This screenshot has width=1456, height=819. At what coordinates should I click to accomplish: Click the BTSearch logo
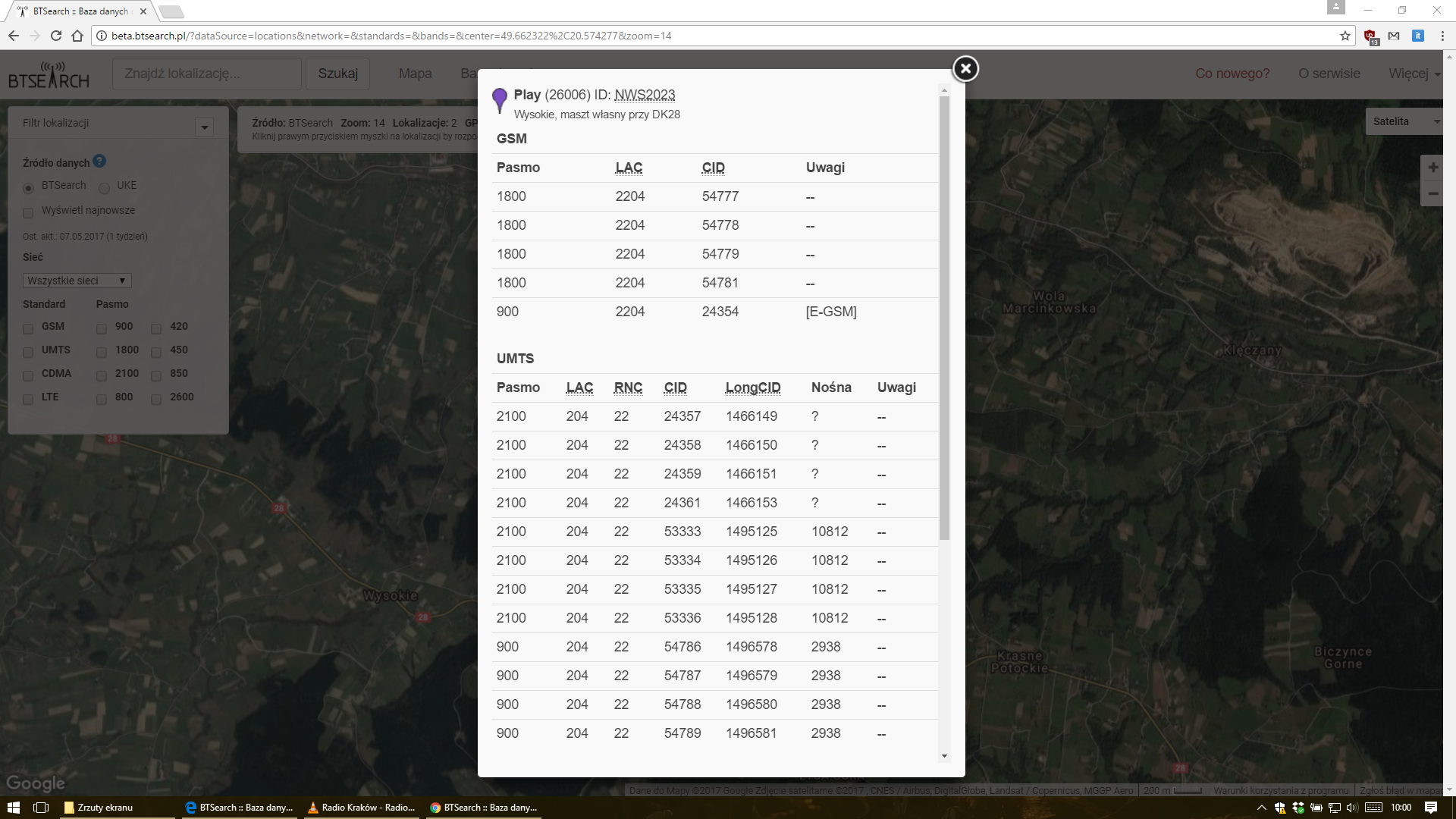coord(49,75)
